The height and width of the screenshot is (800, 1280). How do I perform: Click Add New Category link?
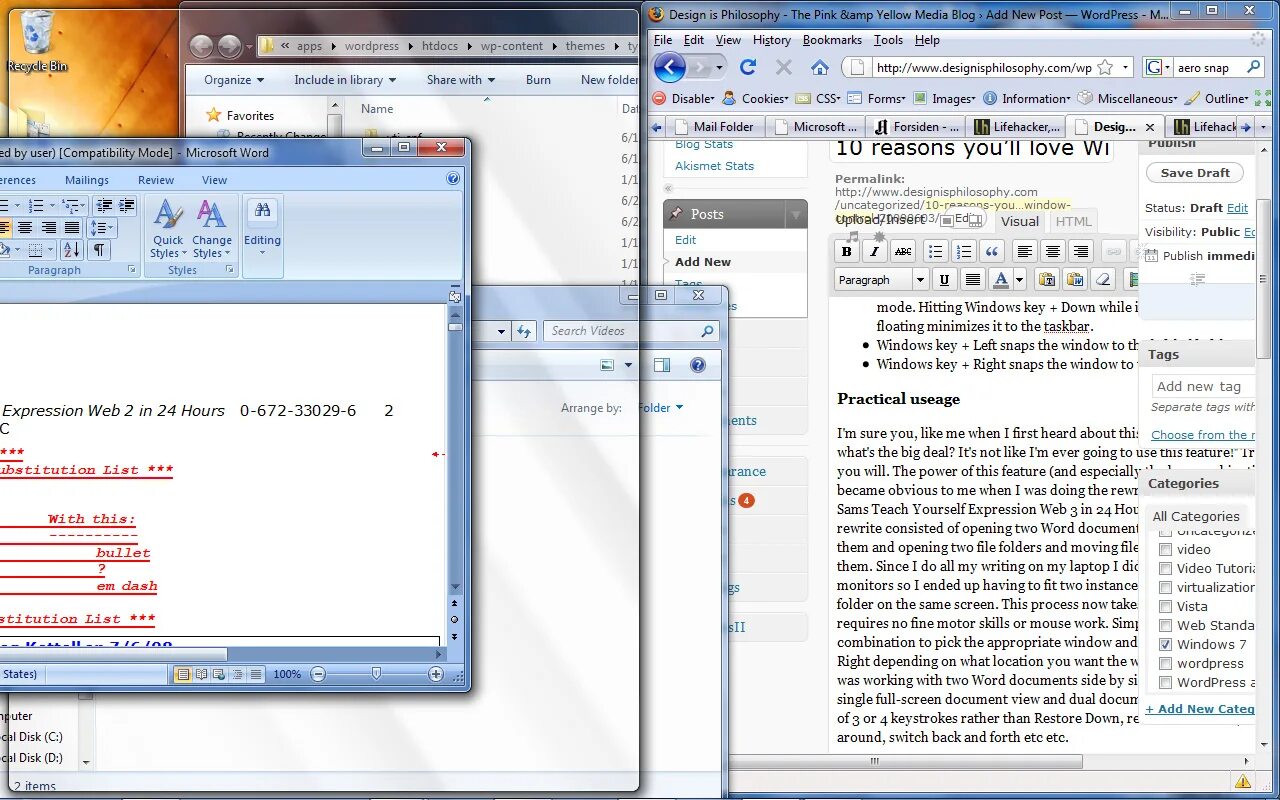1200,709
